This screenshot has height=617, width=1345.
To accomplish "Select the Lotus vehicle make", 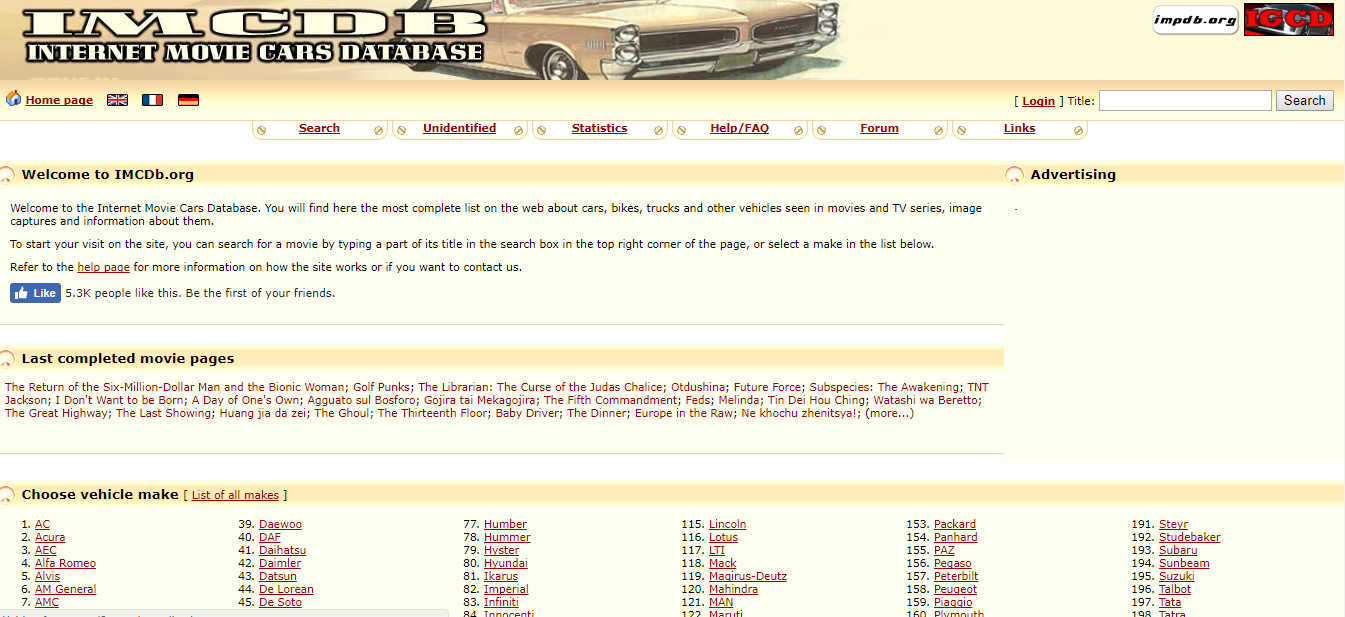I will (723, 537).
